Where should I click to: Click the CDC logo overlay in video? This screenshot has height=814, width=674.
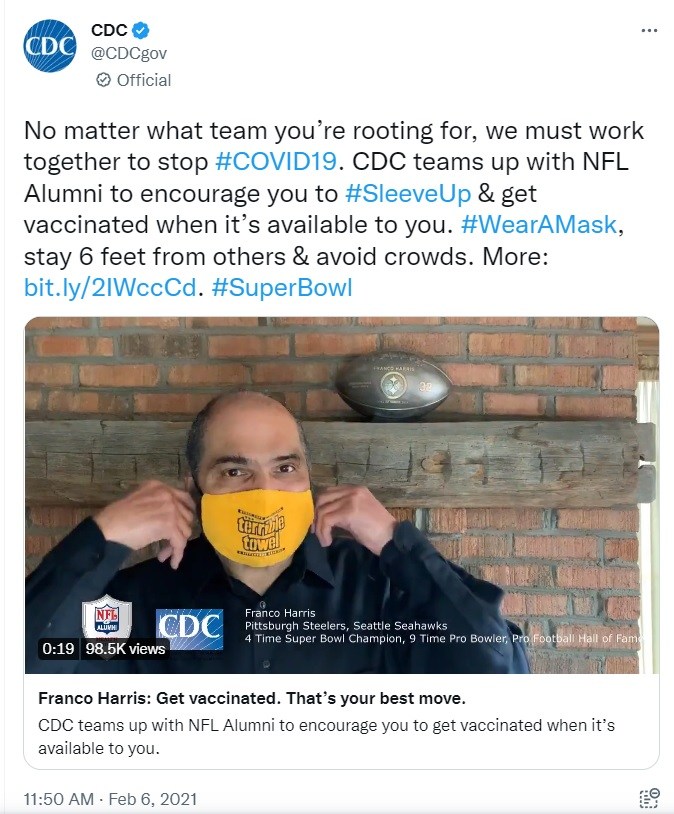pyautogui.click(x=189, y=629)
